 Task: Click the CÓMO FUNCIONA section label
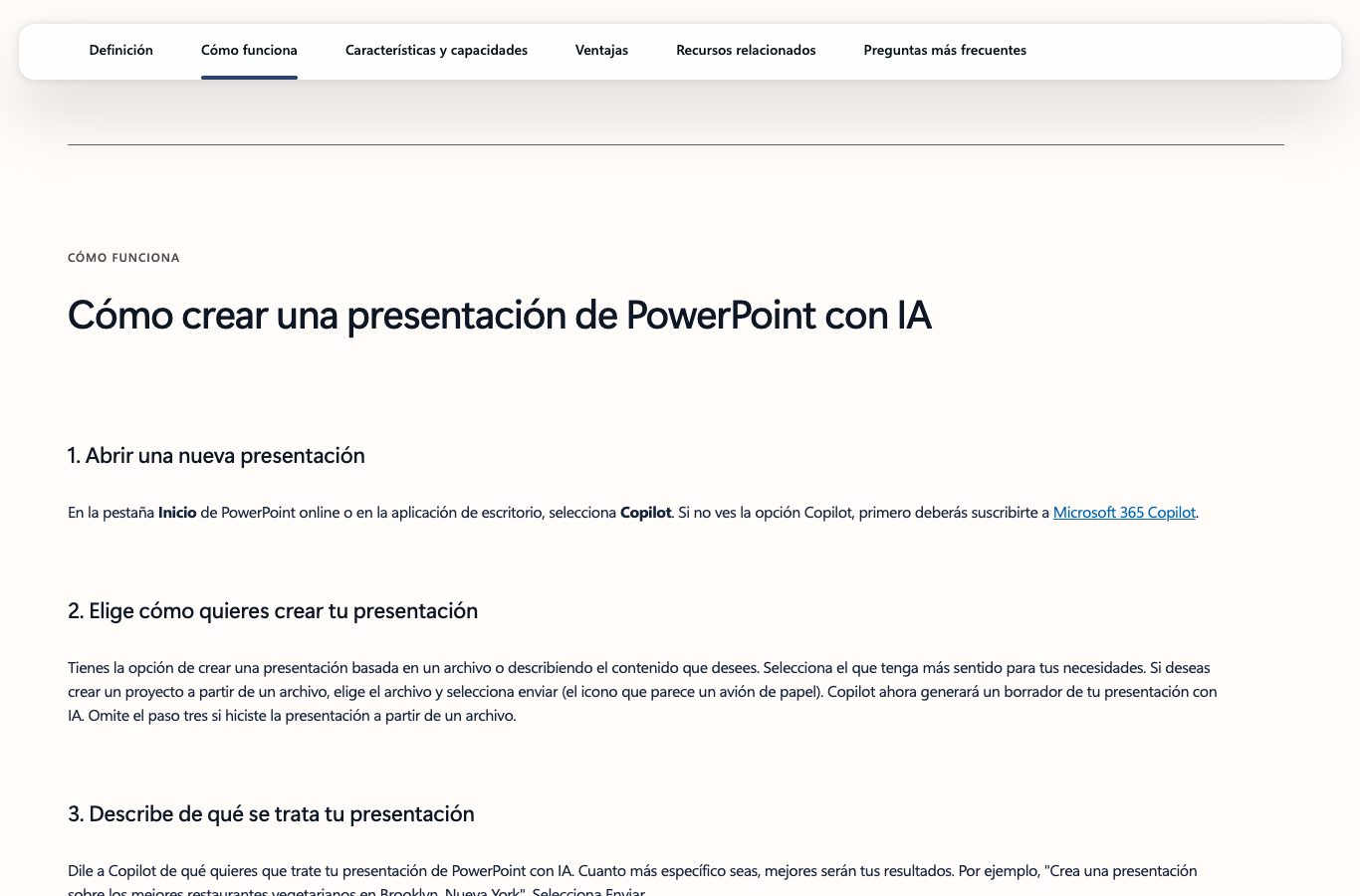point(123,258)
